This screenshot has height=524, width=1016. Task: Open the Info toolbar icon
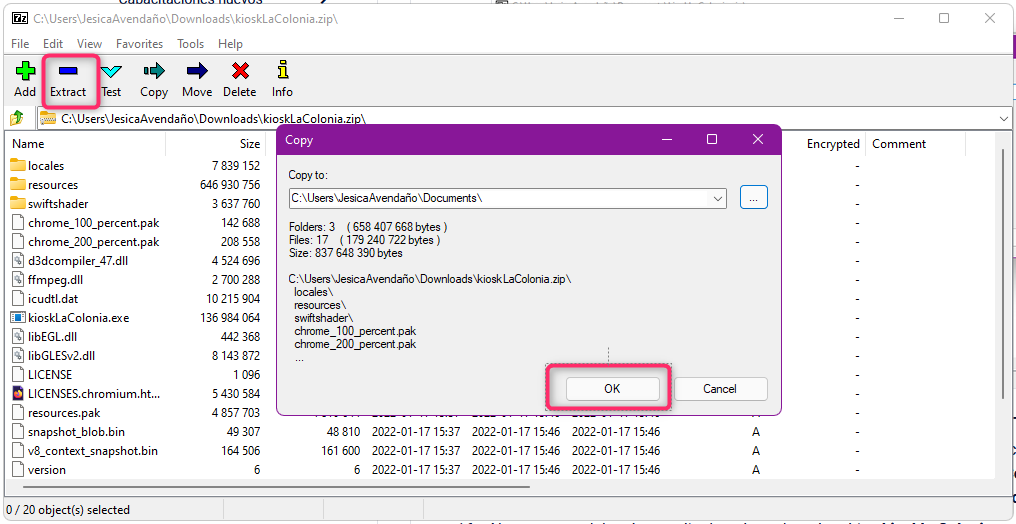pos(283,72)
